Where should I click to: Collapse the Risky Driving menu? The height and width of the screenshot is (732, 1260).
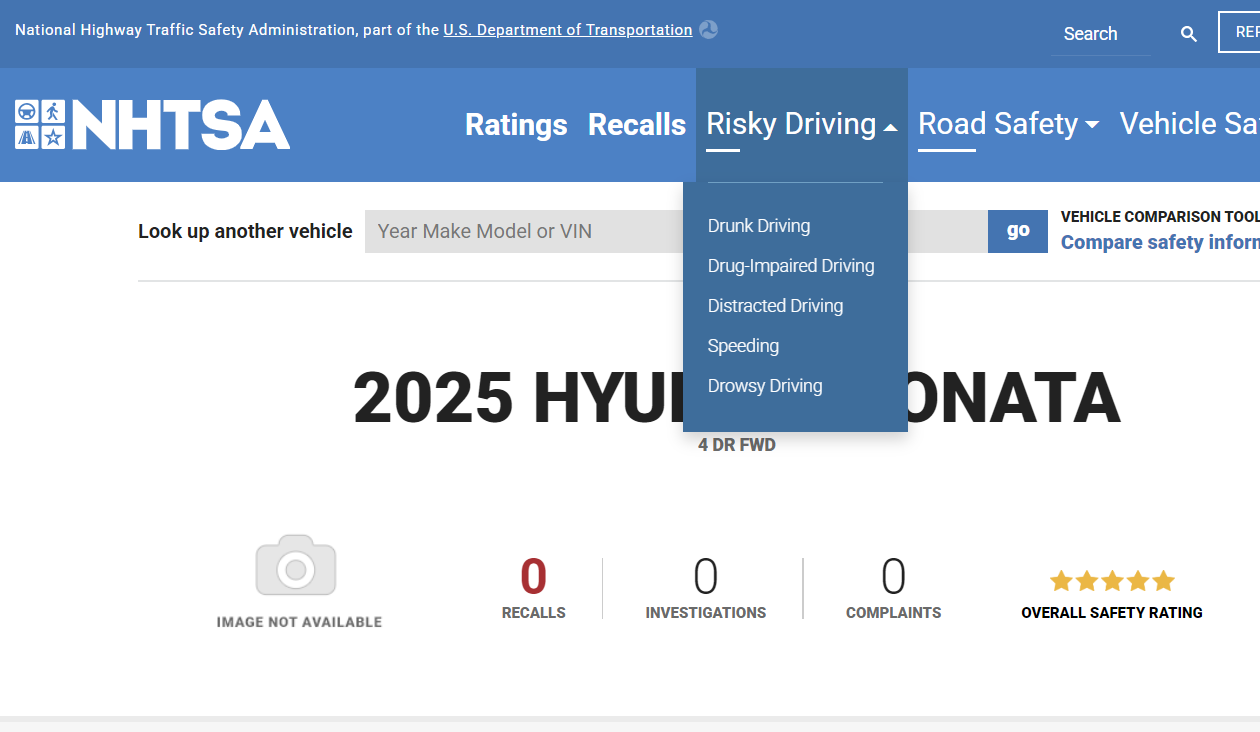[x=802, y=125]
